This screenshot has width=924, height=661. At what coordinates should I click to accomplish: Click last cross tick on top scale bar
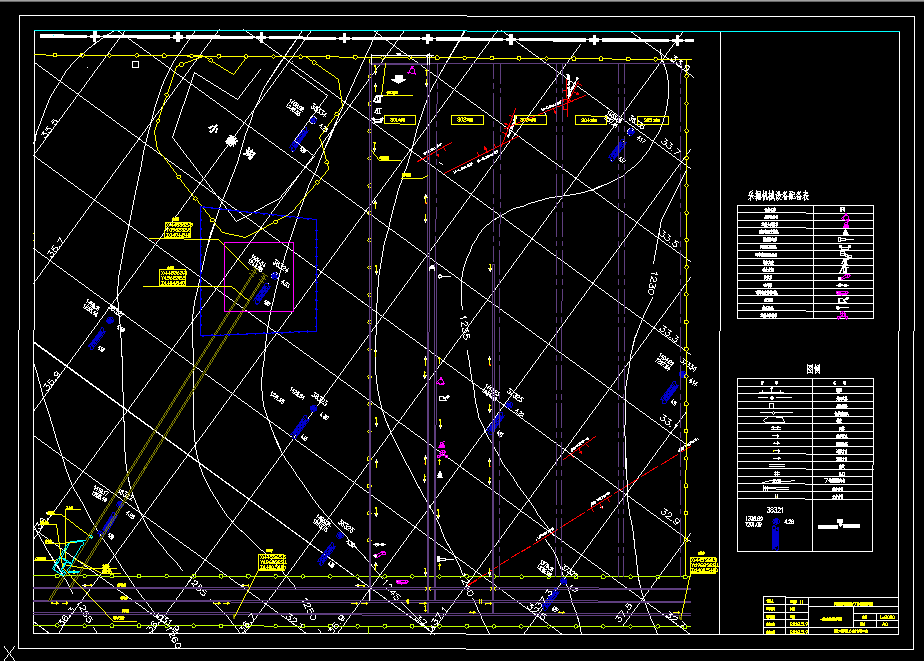tap(678, 40)
